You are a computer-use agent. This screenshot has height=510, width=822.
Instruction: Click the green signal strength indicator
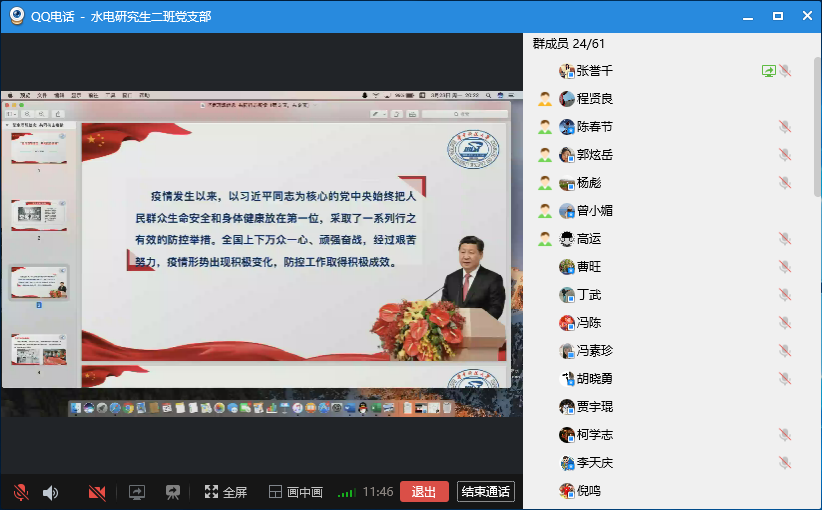coord(346,492)
